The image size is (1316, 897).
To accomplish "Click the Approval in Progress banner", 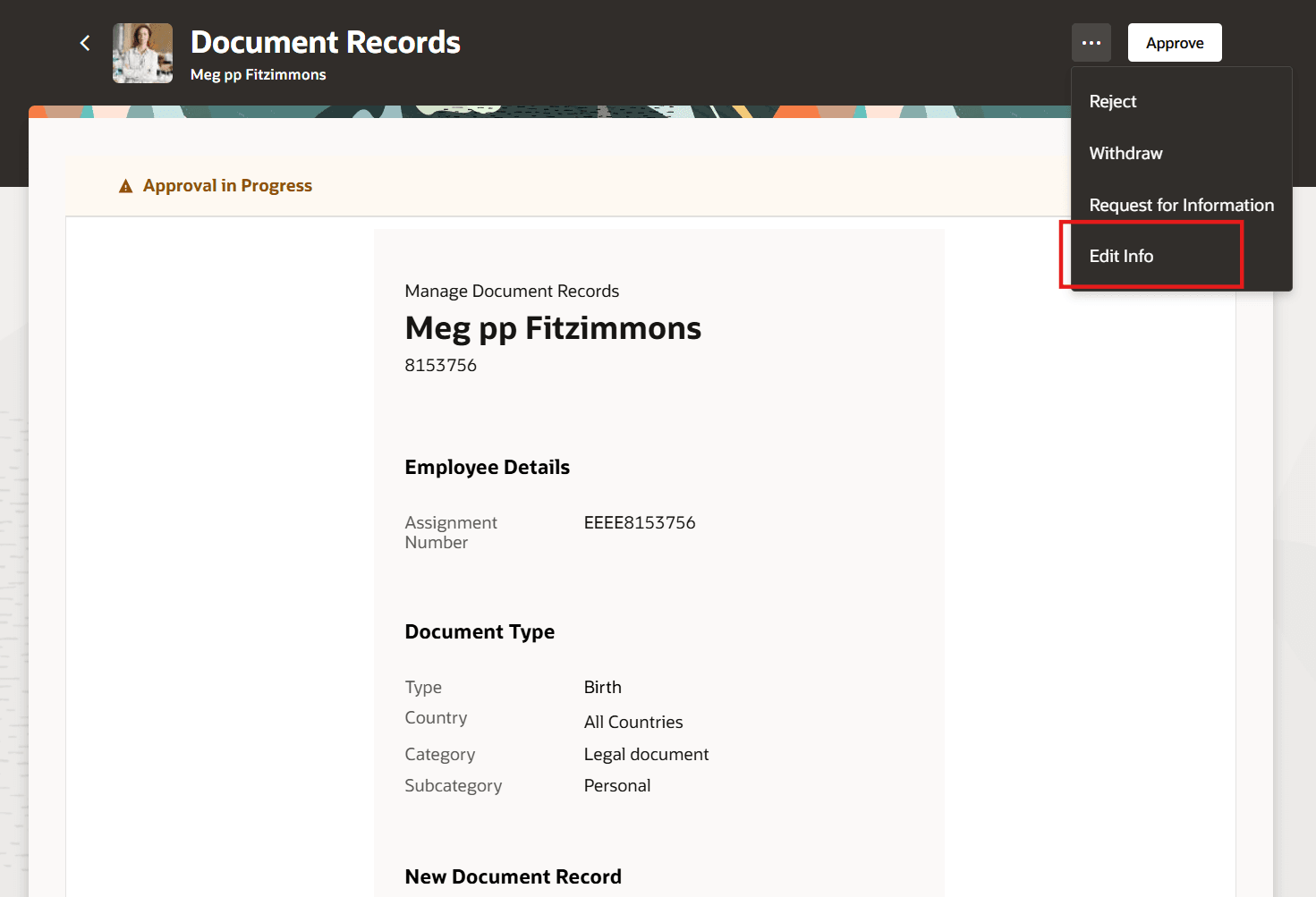I will tap(227, 185).
